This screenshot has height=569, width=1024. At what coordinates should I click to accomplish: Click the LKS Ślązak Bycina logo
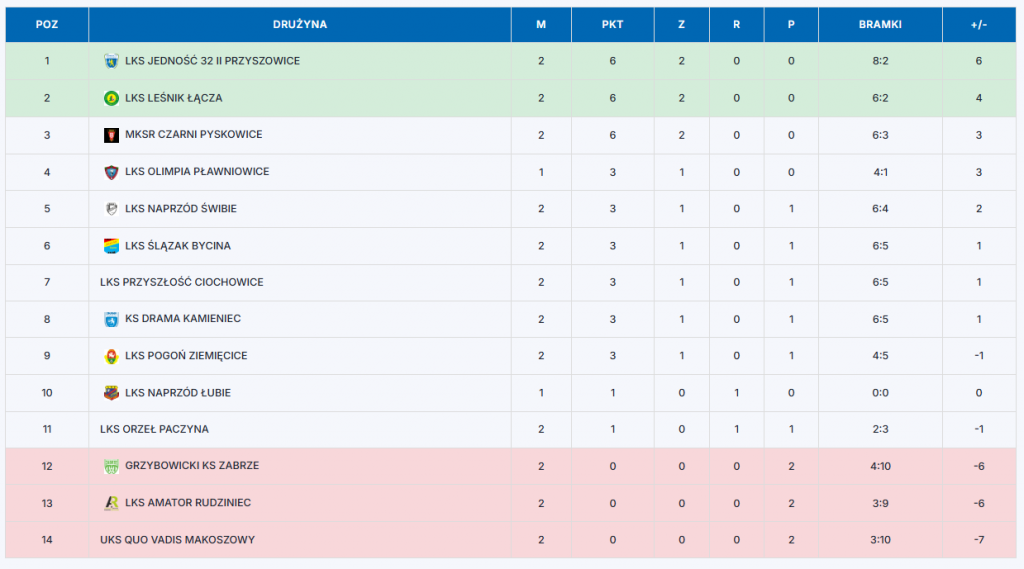[x=111, y=246]
